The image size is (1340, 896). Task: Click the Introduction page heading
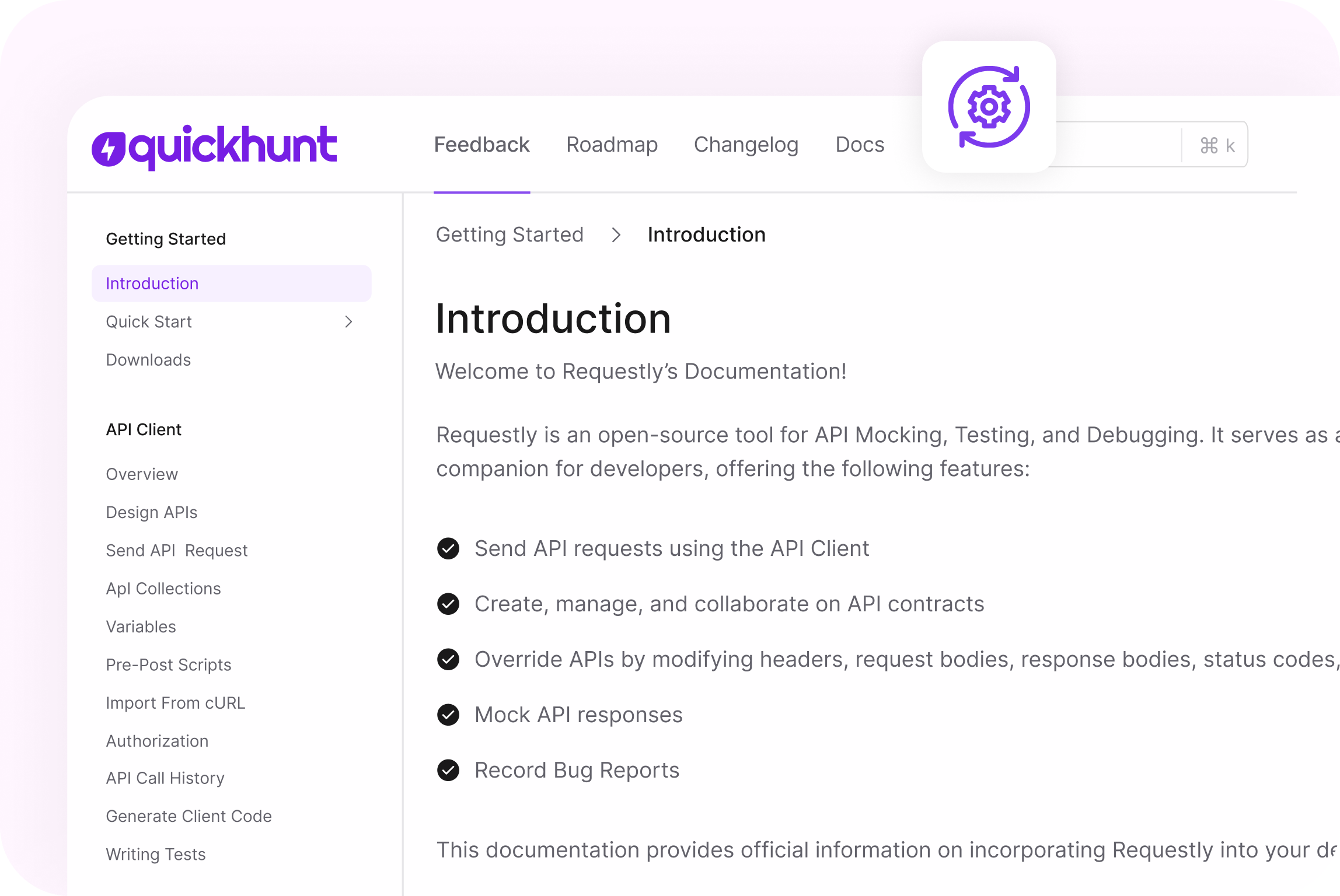point(553,318)
